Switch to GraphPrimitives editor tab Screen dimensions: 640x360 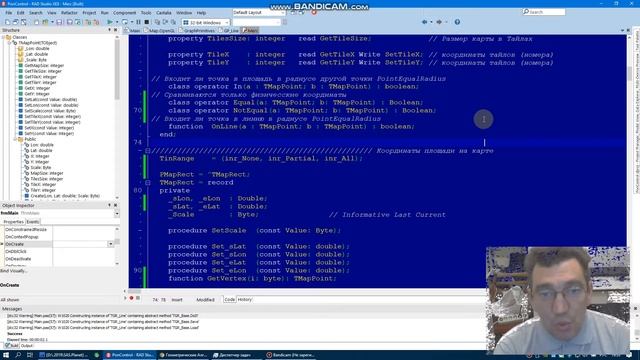[x=198, y=31]
